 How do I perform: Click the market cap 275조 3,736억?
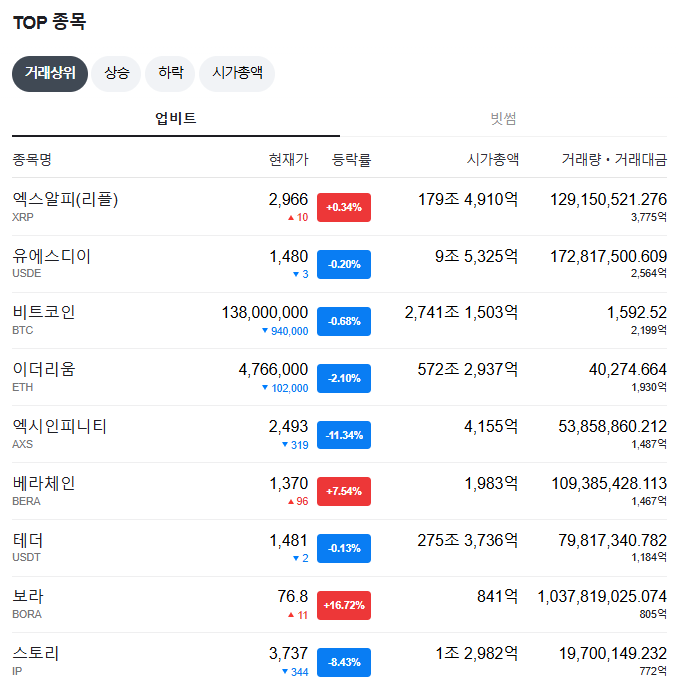click(x=468, y=540)
